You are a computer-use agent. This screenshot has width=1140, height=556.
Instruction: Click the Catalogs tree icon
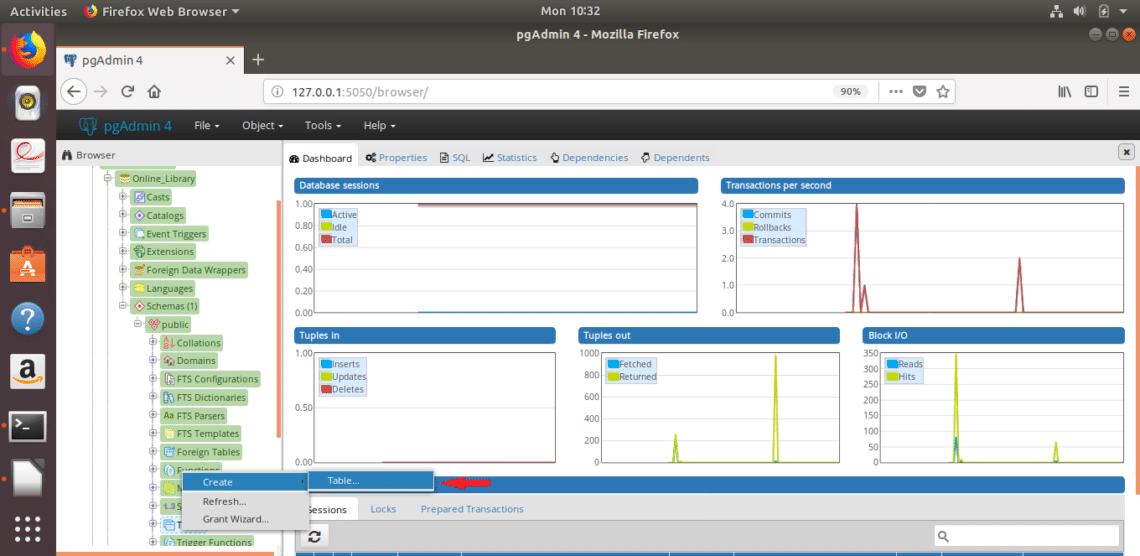click(x=139, y=215)
